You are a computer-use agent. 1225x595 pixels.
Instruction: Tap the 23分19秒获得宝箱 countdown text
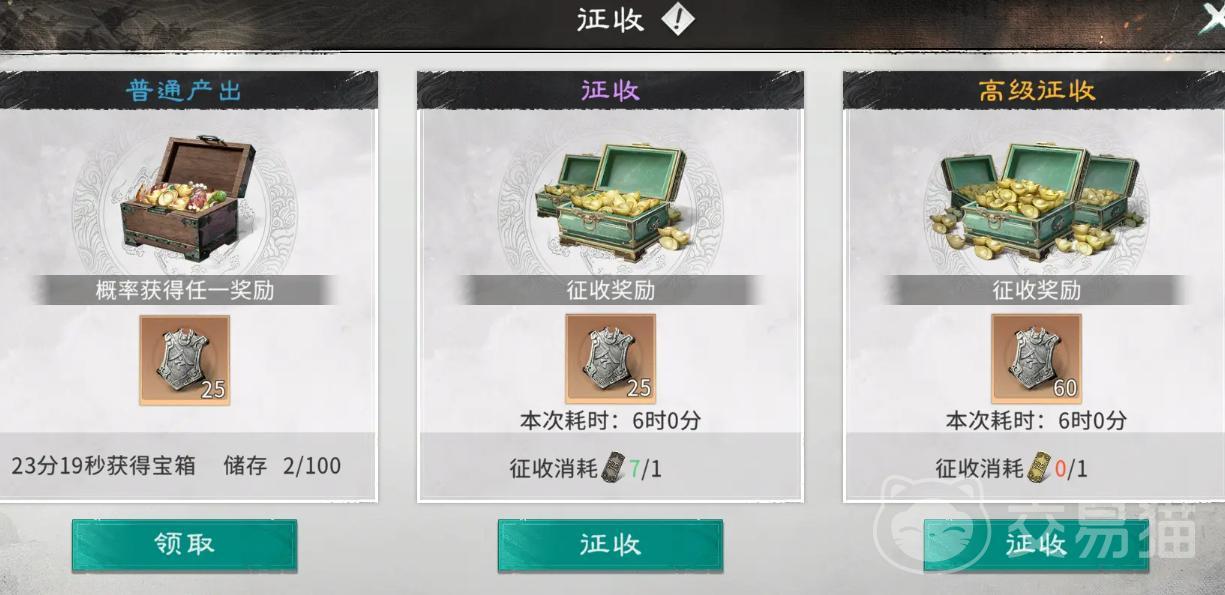click(104, 466)
